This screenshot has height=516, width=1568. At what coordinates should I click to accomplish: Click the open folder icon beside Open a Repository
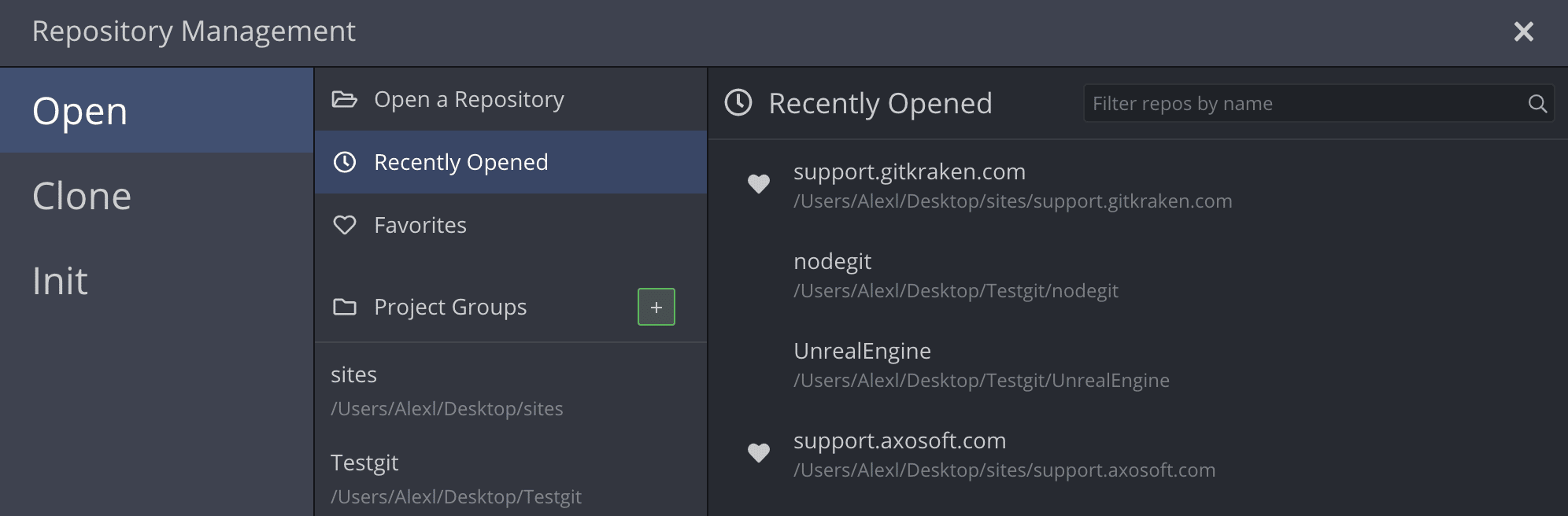344,99
